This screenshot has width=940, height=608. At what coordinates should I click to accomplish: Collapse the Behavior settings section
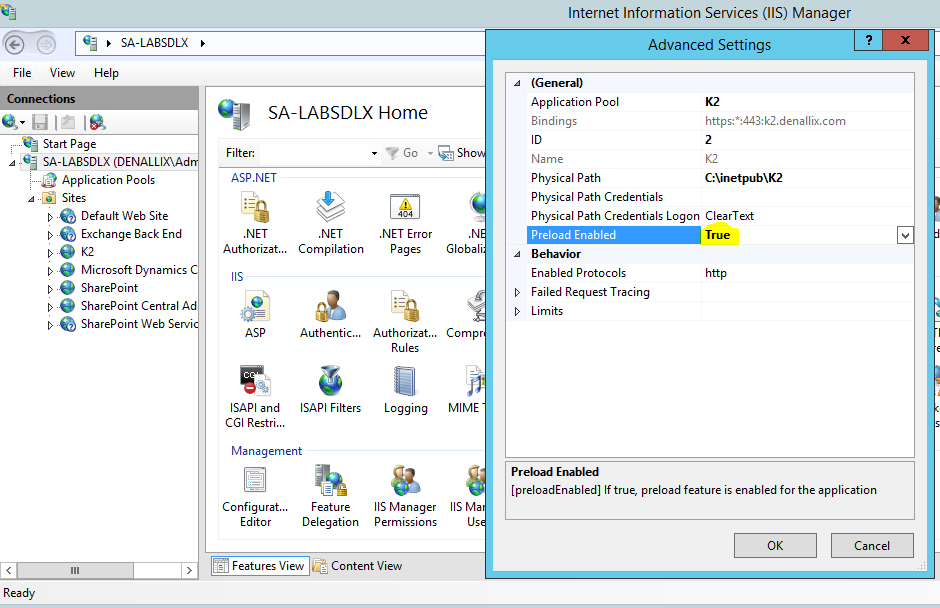[517, 254]
